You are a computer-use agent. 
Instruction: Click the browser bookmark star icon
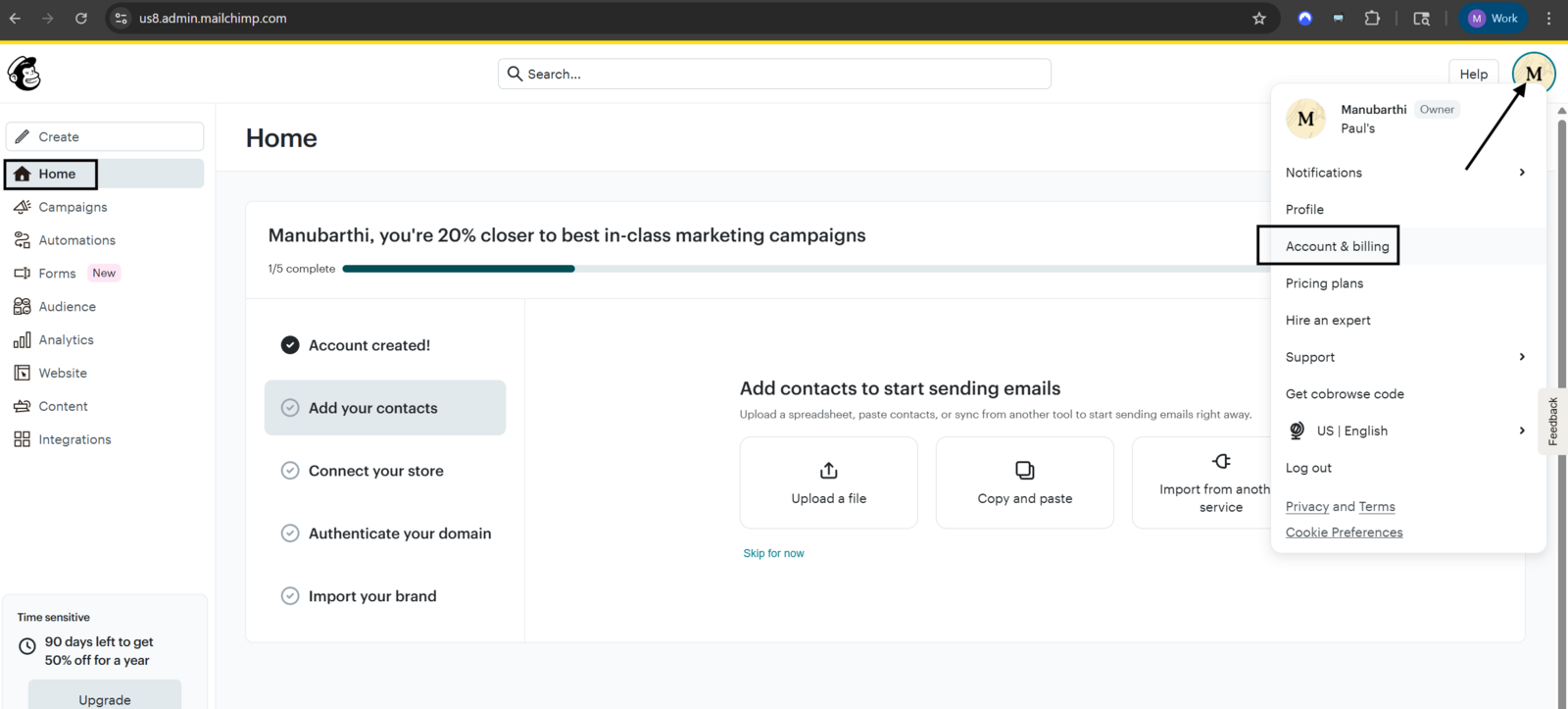point(1259,19)
